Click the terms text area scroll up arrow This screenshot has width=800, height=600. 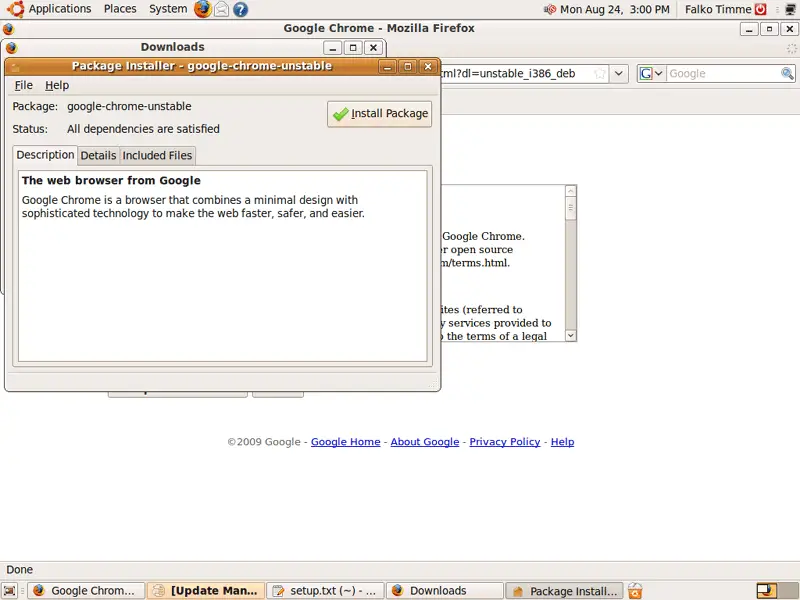[x=571, y=191]
